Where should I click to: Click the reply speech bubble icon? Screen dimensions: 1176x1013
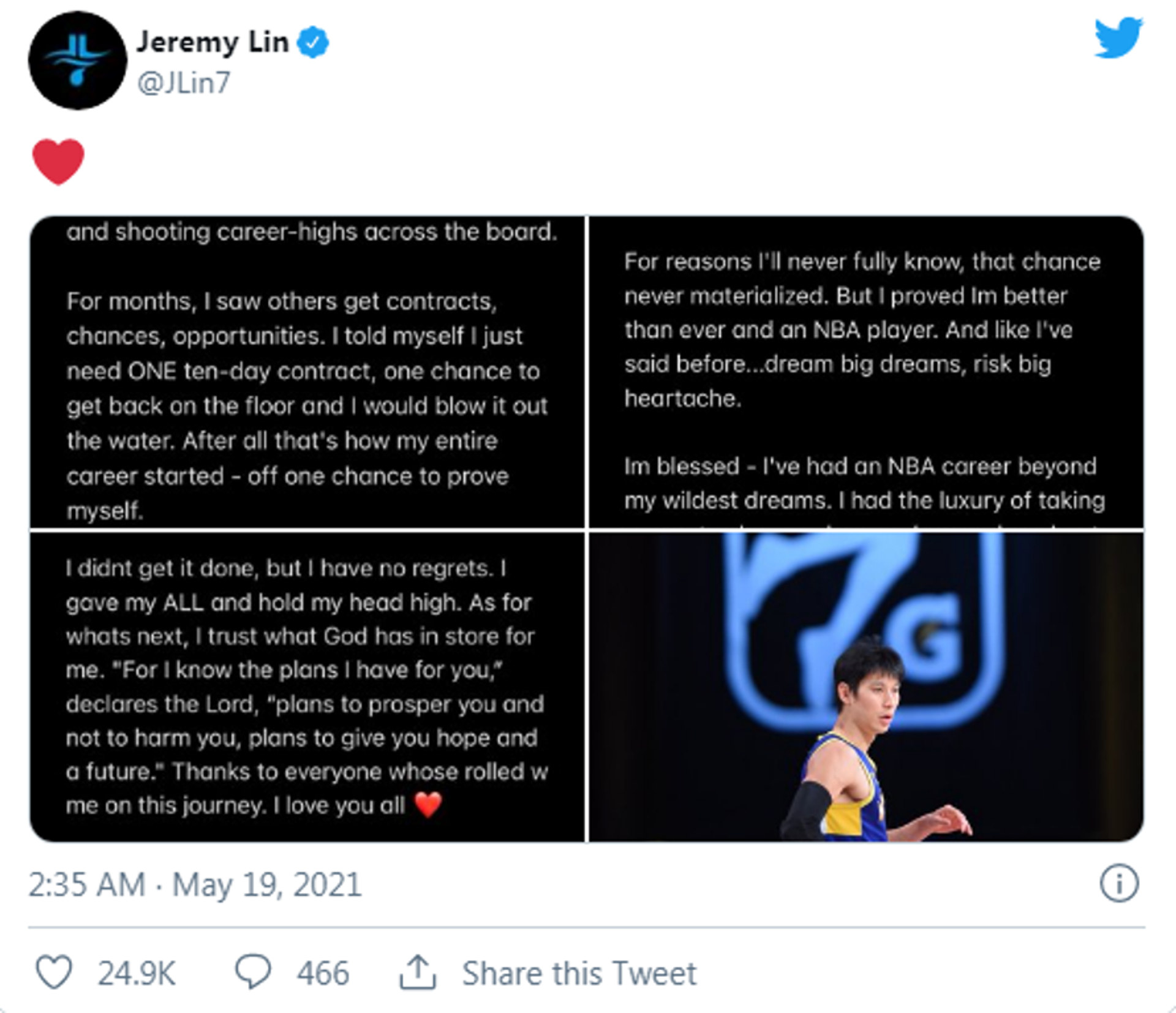(252, 972)
